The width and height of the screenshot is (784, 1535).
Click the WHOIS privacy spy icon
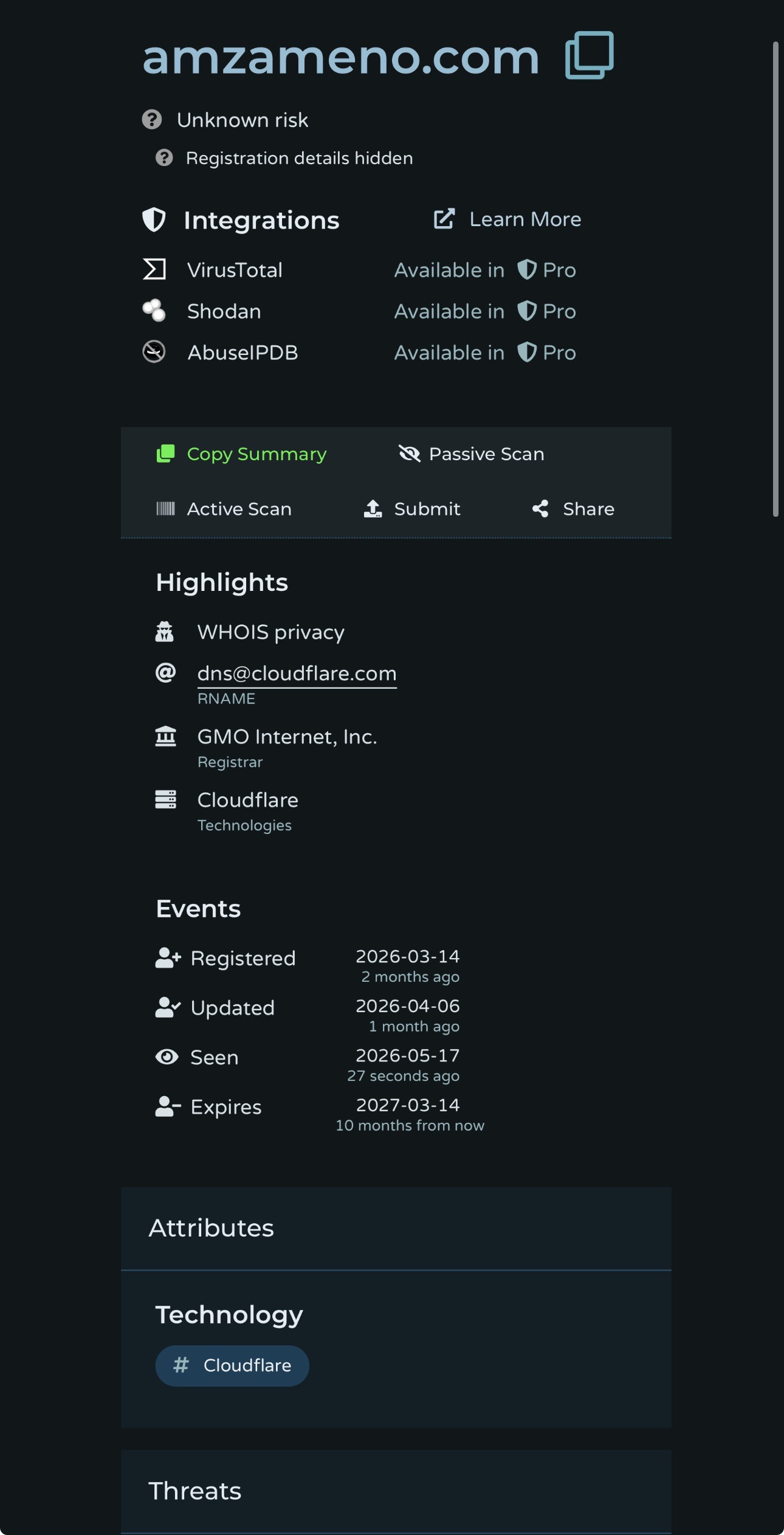pos(165,632)
